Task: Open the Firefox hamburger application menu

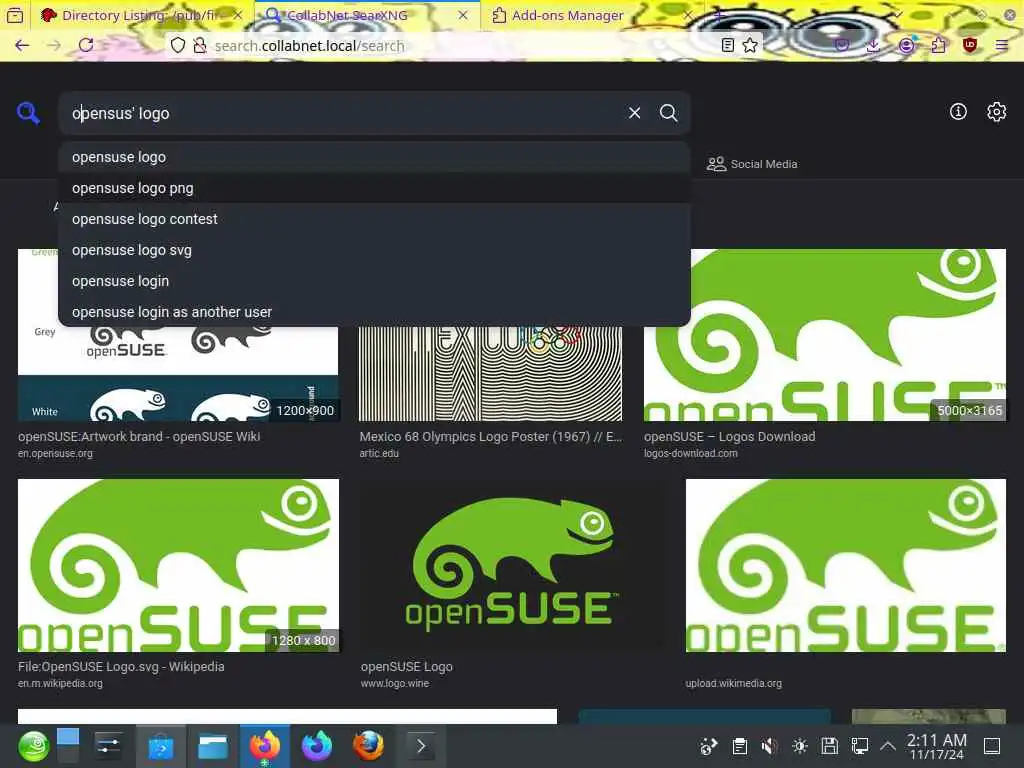Action: pos(1002,45)
